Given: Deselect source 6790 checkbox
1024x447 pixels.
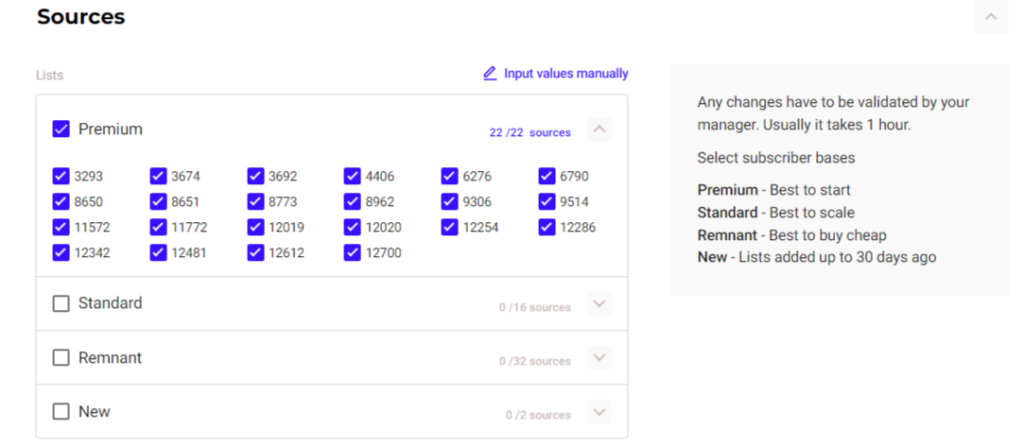Looking at the screenshot, I should (547, 176).
